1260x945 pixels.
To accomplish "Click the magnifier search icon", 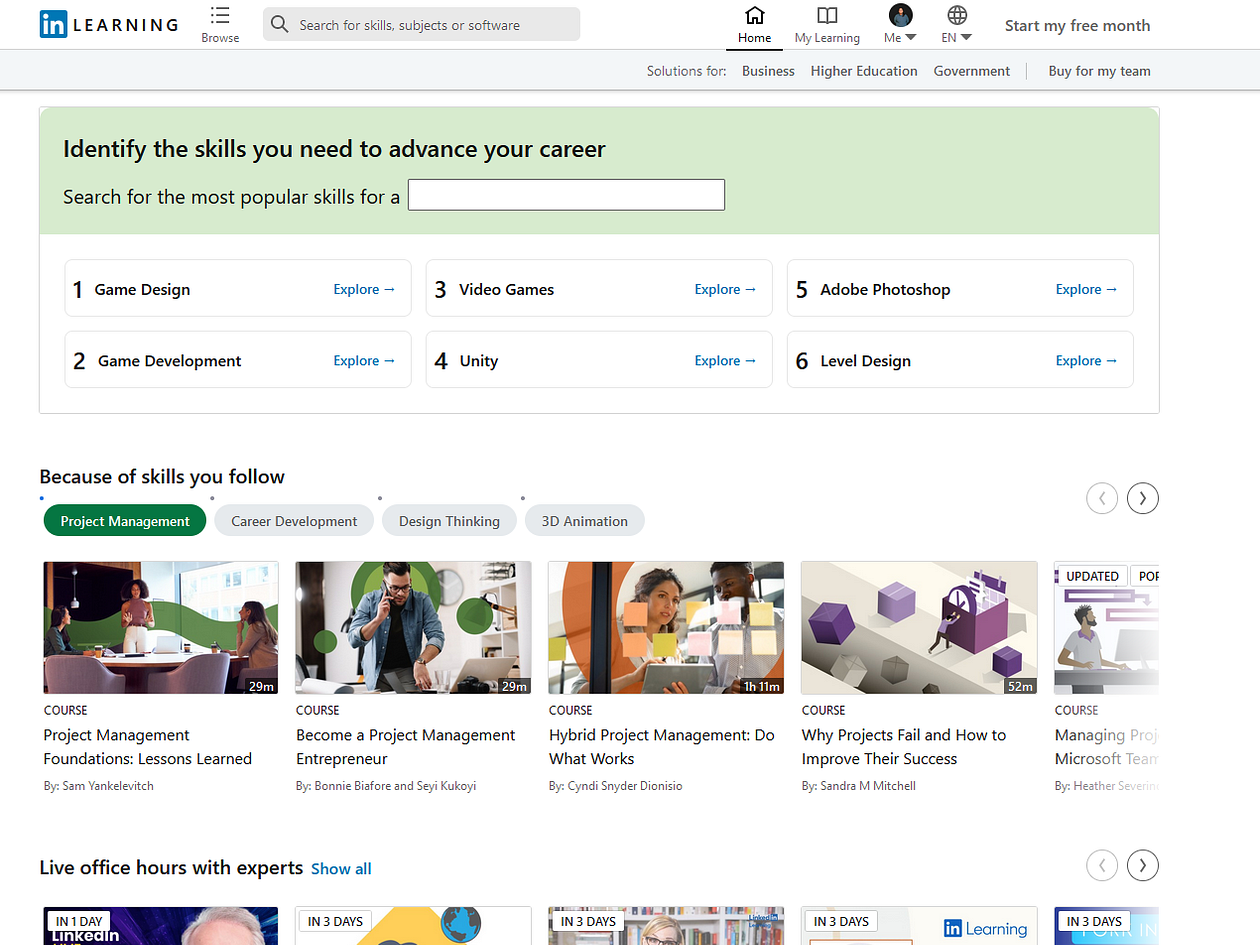I will (280, 25).
